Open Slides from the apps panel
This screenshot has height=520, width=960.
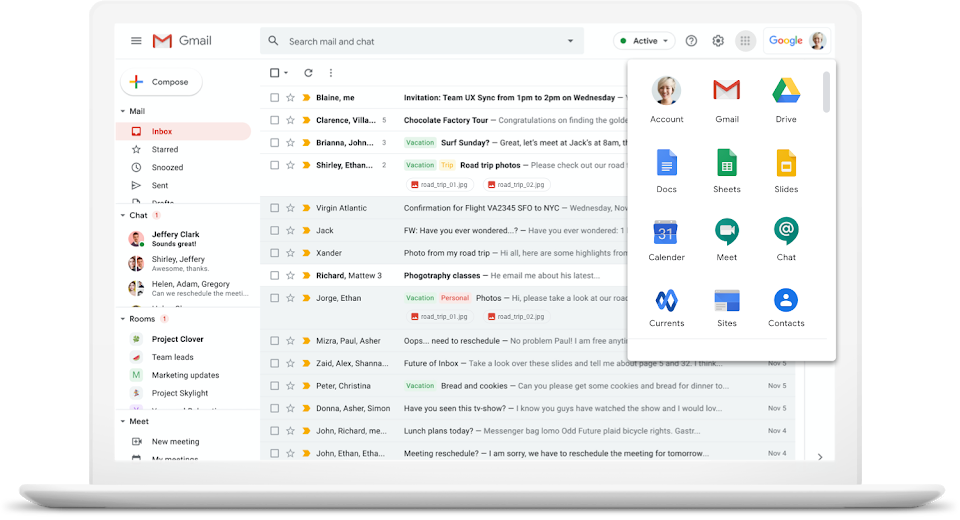point(786,171)
